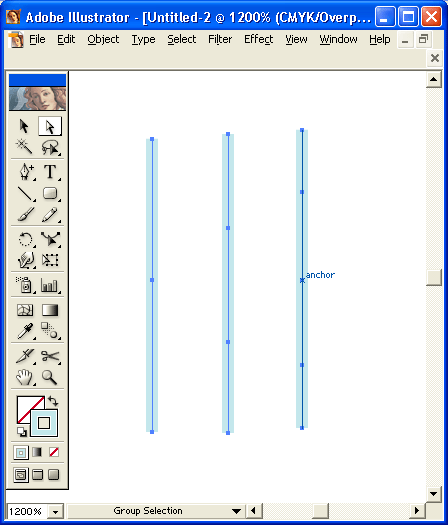This screenshot has height=525, width=448.
Task: Reset default fill and stroke
Action: coord(22,432)
